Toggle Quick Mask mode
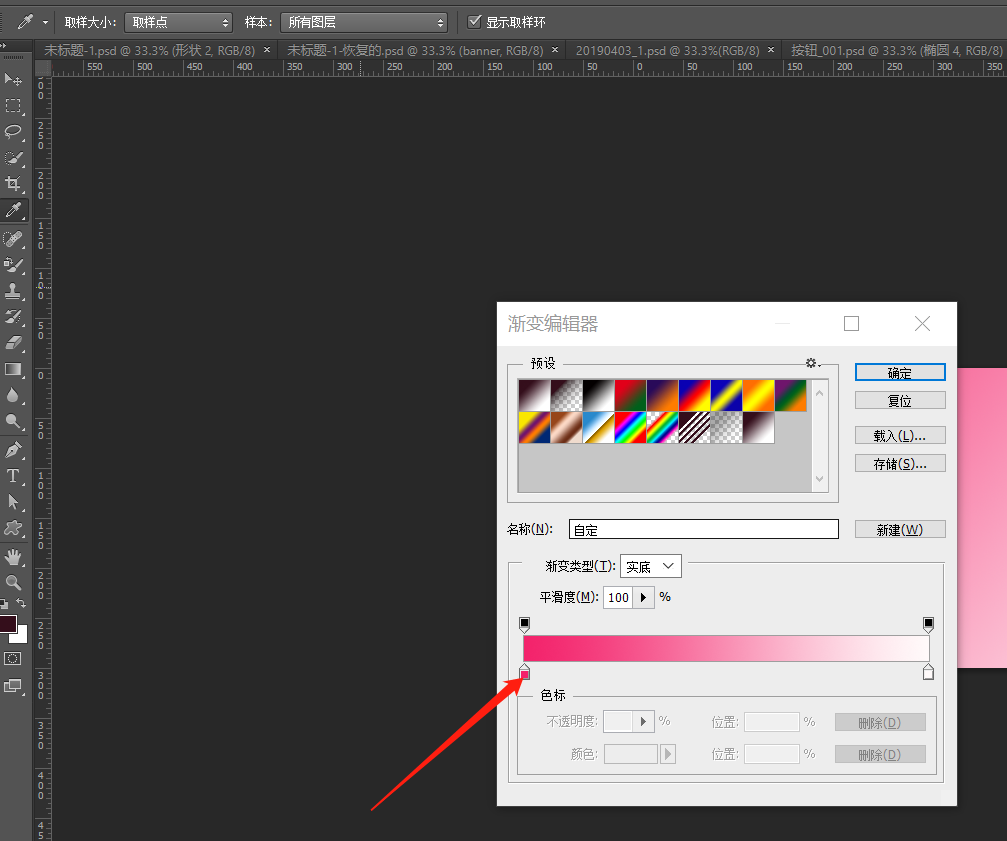 pyautogui.click(x=13, y=659)
